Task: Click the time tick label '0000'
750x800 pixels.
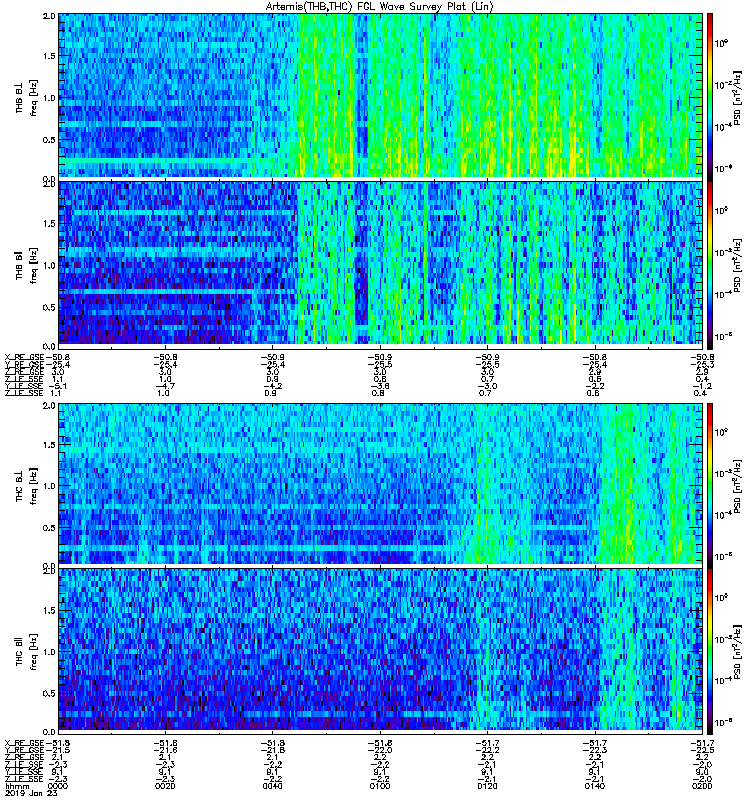Action: pos(57,786)
